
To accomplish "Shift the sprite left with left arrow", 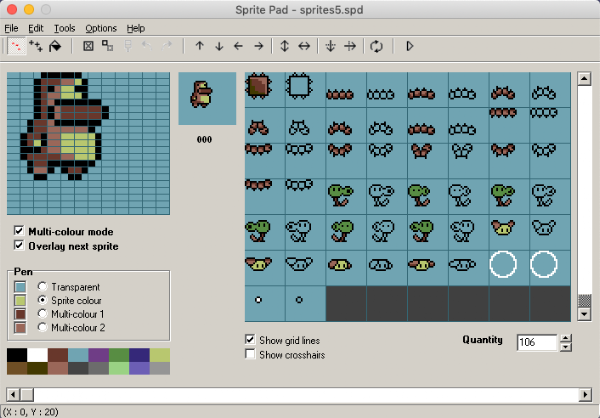I will pos(238,46).
